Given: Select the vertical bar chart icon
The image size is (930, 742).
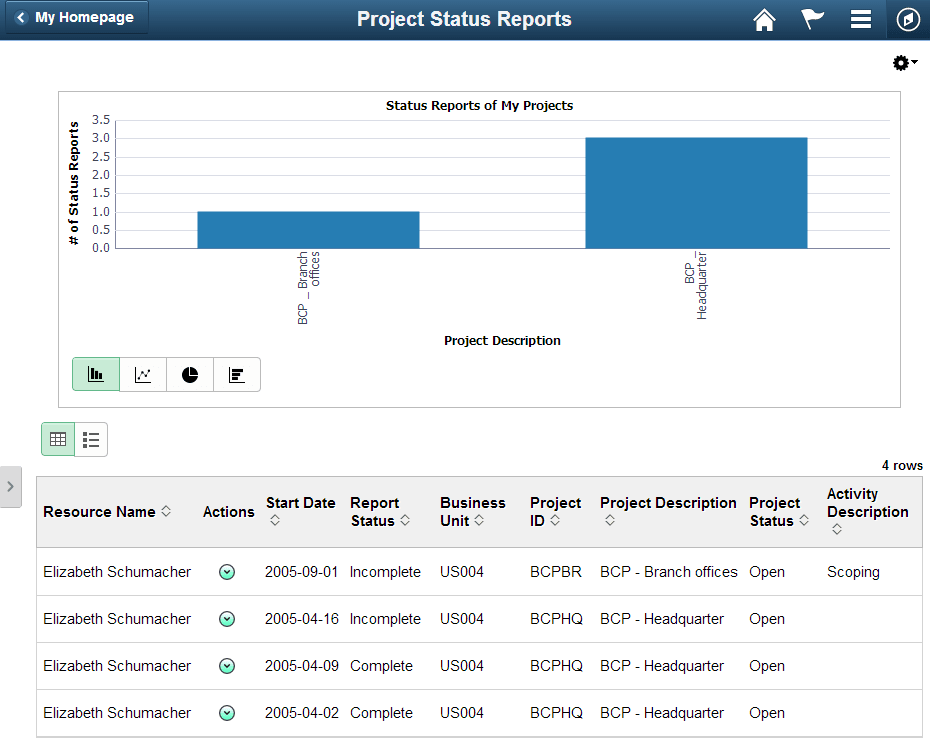Looking at the screenshot, I should pyautogui.click(x=95, y=373).
